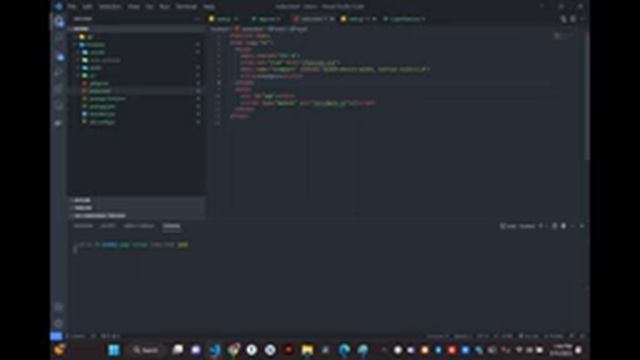The height and width of the screenshot is (360, 640).
Task: Click the split terminal icon
Action: (554, 226)
